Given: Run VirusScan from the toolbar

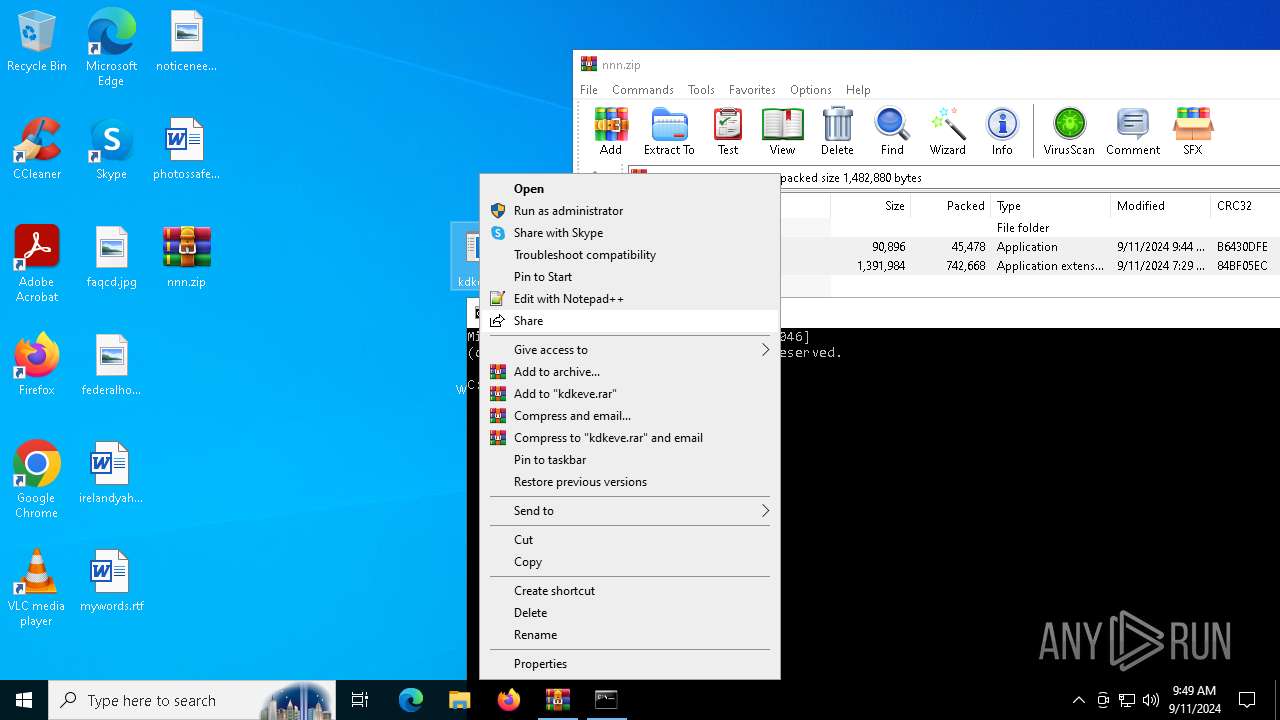Looking at the screenshot, I should (1069, 131).
